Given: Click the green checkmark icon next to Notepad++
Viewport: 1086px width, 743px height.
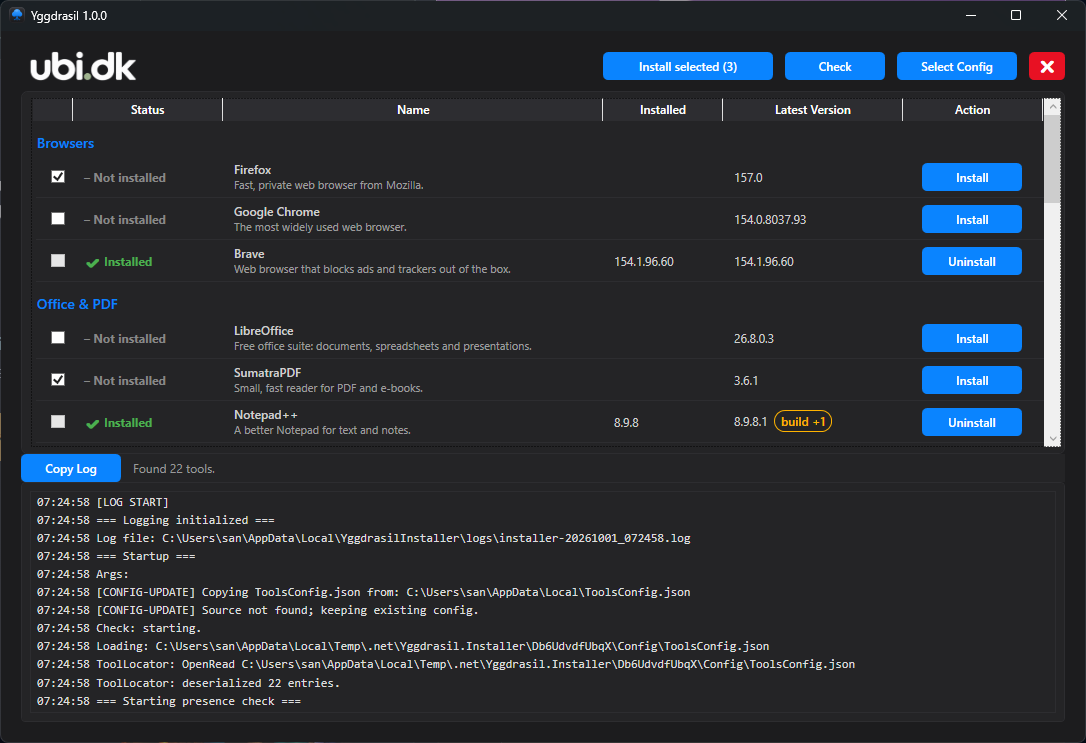Looking at the screenshot, I should pos(92,423).
